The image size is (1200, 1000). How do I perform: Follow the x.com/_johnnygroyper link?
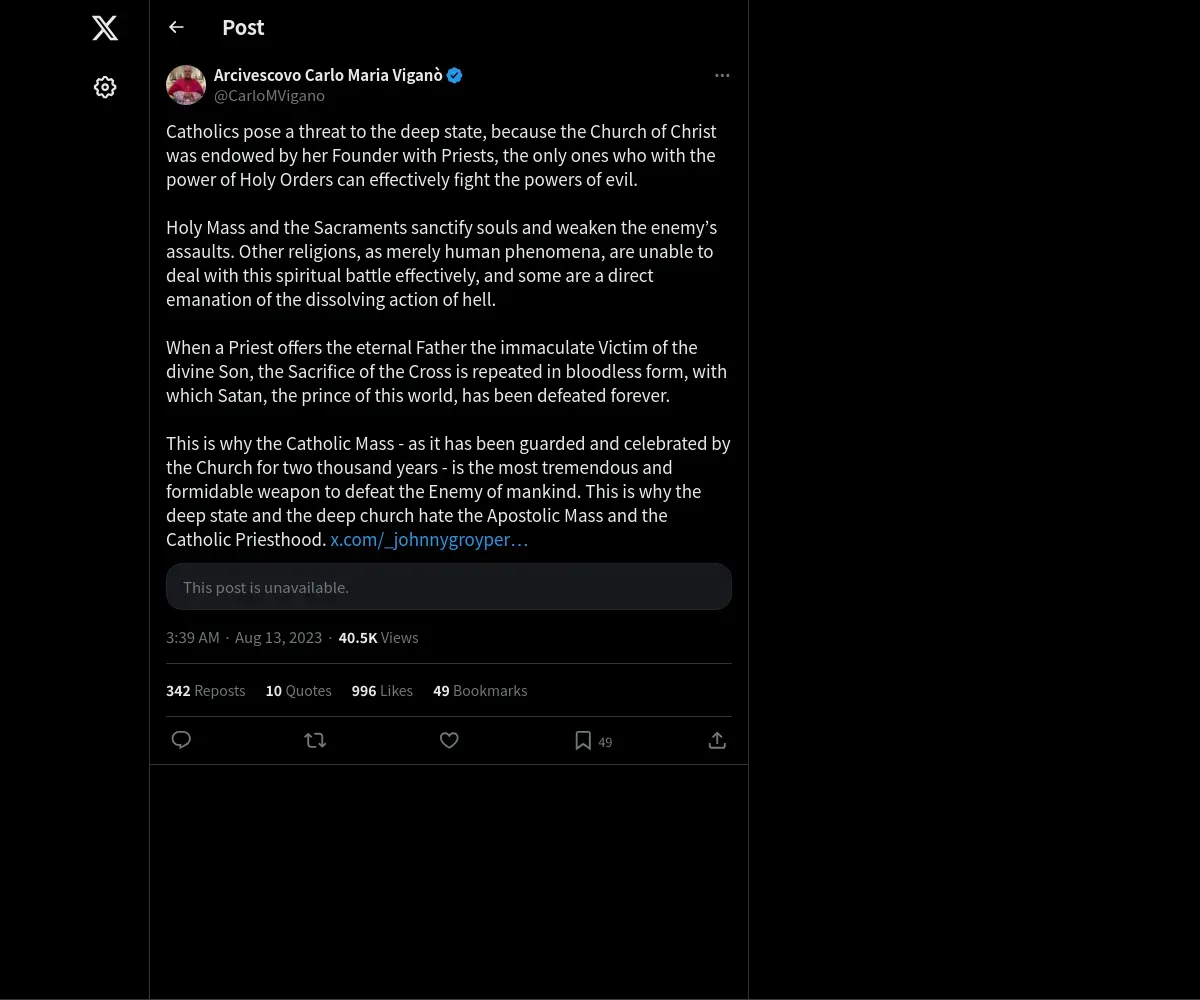tap(429, 540)
